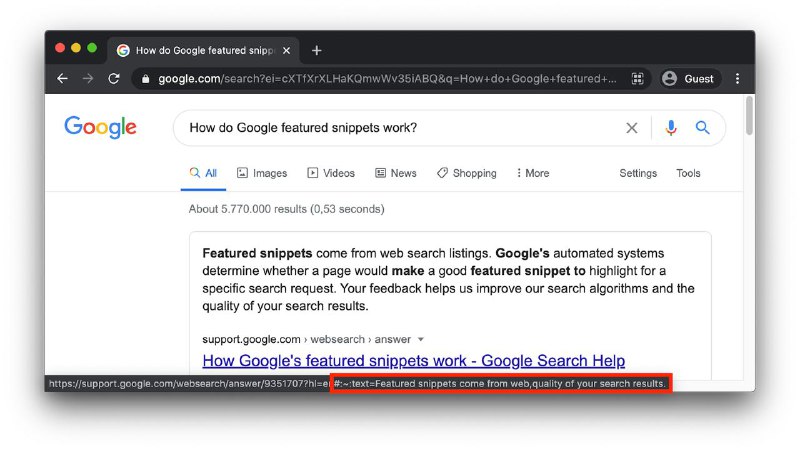Close the 'How do Google featured' tab
The height and width of the screenshot is (451, 800).
287,51
